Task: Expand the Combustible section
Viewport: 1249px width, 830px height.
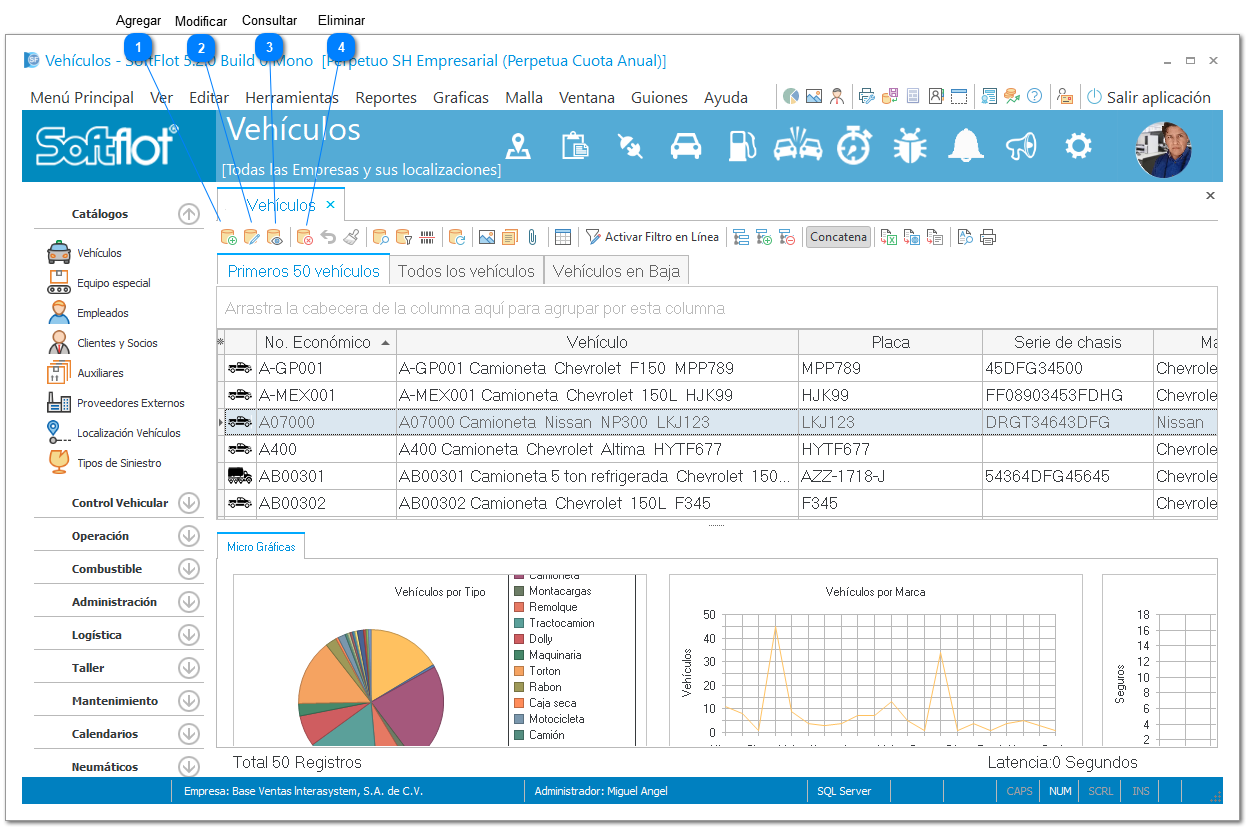Action: point(189,569)
